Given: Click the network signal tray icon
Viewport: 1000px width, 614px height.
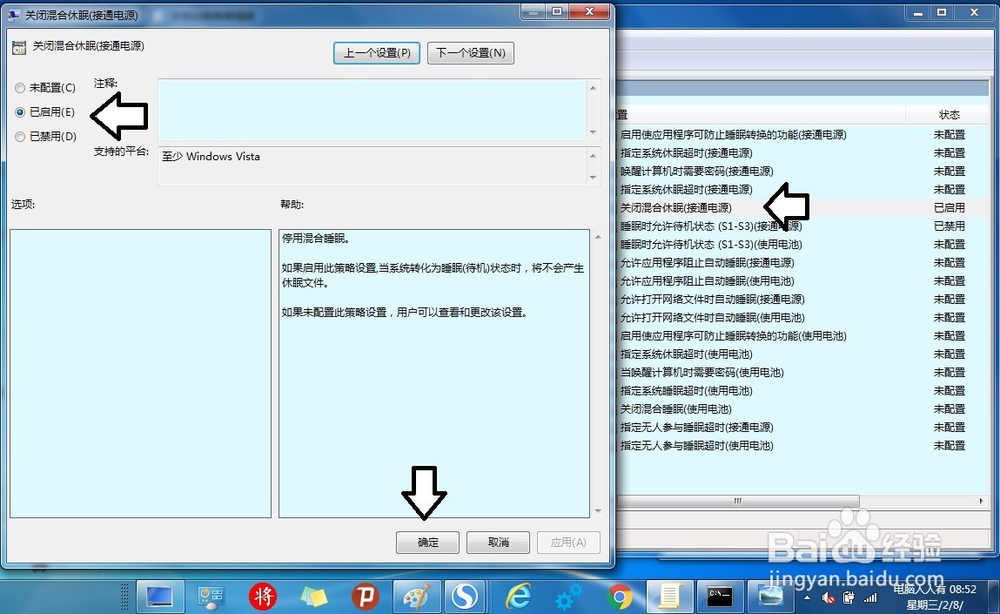Looking at the screenshot, I should (870, 598).
